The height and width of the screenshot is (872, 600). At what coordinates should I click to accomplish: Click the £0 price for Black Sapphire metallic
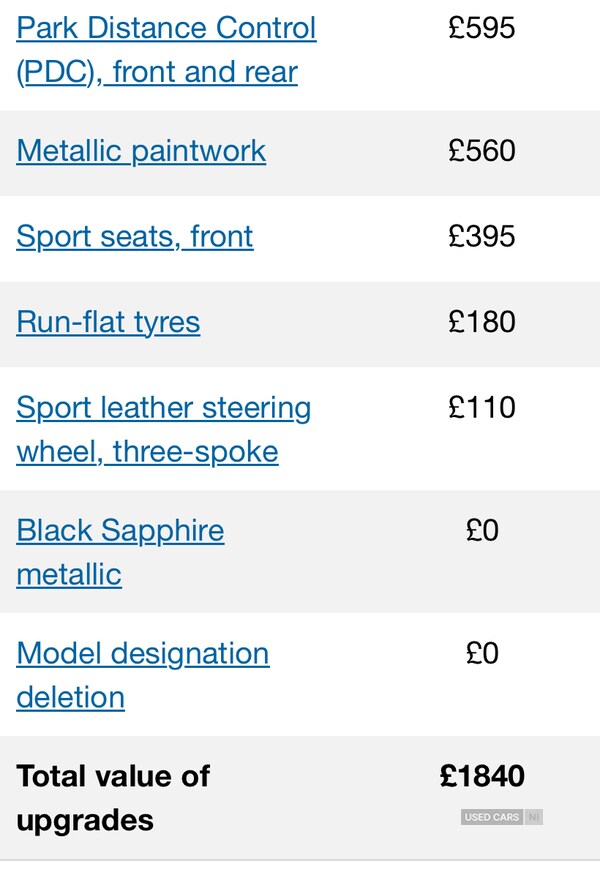click(x=482, y=531)
